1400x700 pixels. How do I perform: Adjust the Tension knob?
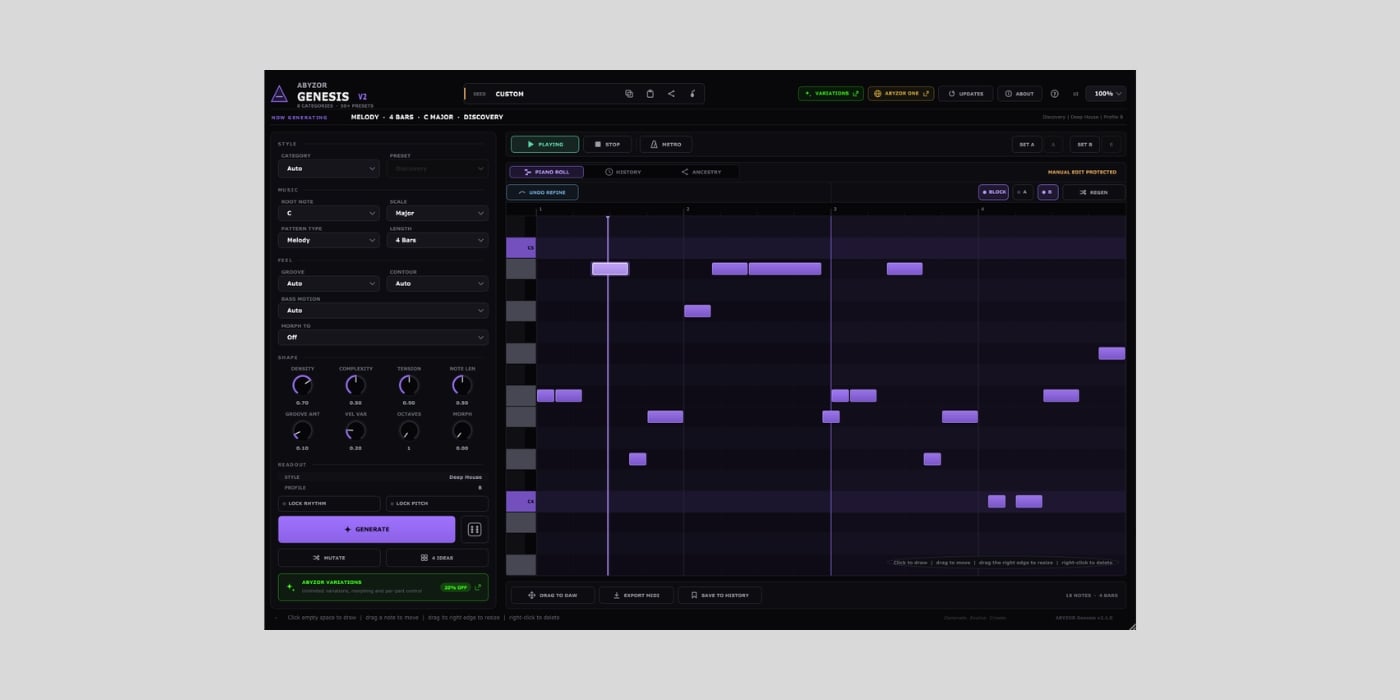point(408,385)
